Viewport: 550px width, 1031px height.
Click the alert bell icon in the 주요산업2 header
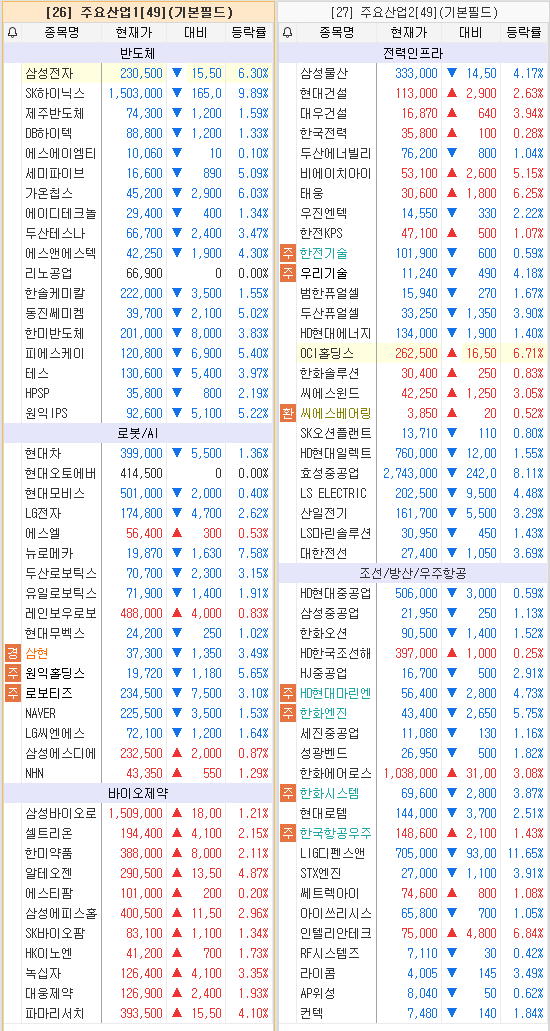(x=288, y=33)
